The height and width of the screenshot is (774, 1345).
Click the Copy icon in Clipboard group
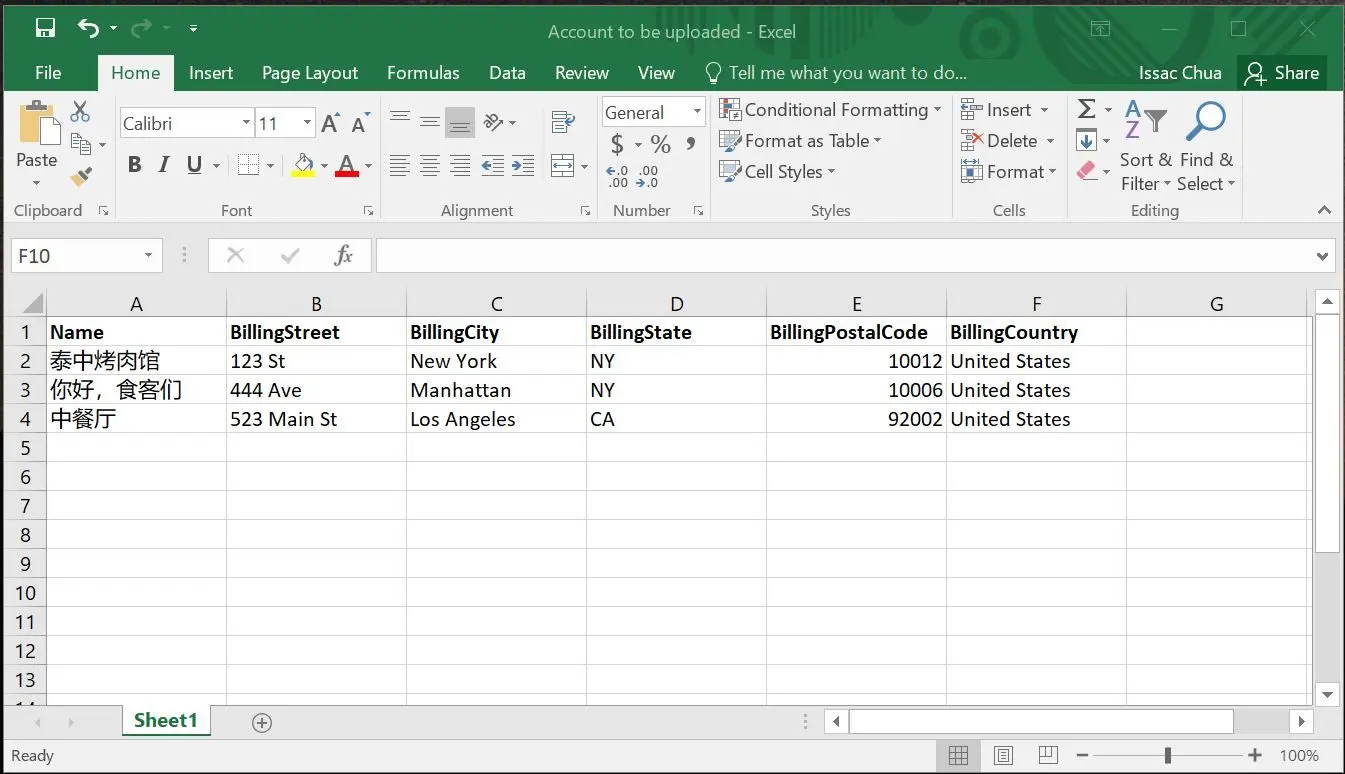tap(81, 145)
